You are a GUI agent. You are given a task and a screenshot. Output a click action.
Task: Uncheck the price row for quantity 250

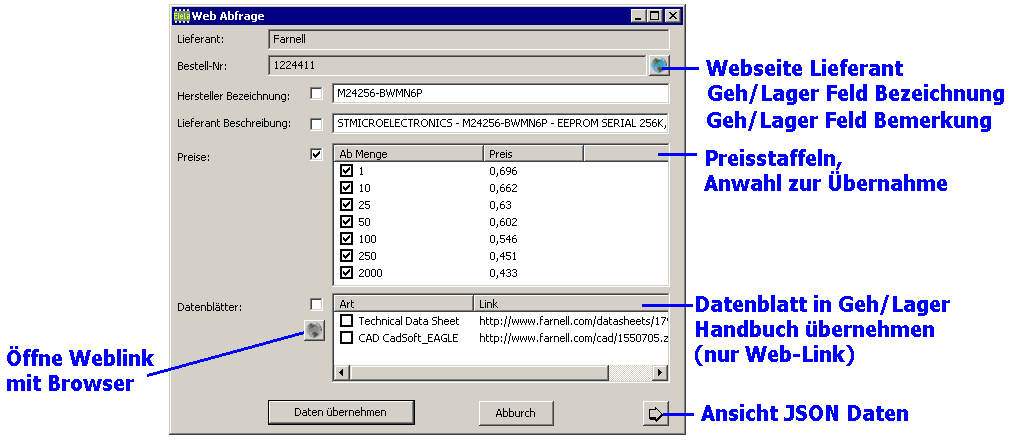[x=346, y=256]
